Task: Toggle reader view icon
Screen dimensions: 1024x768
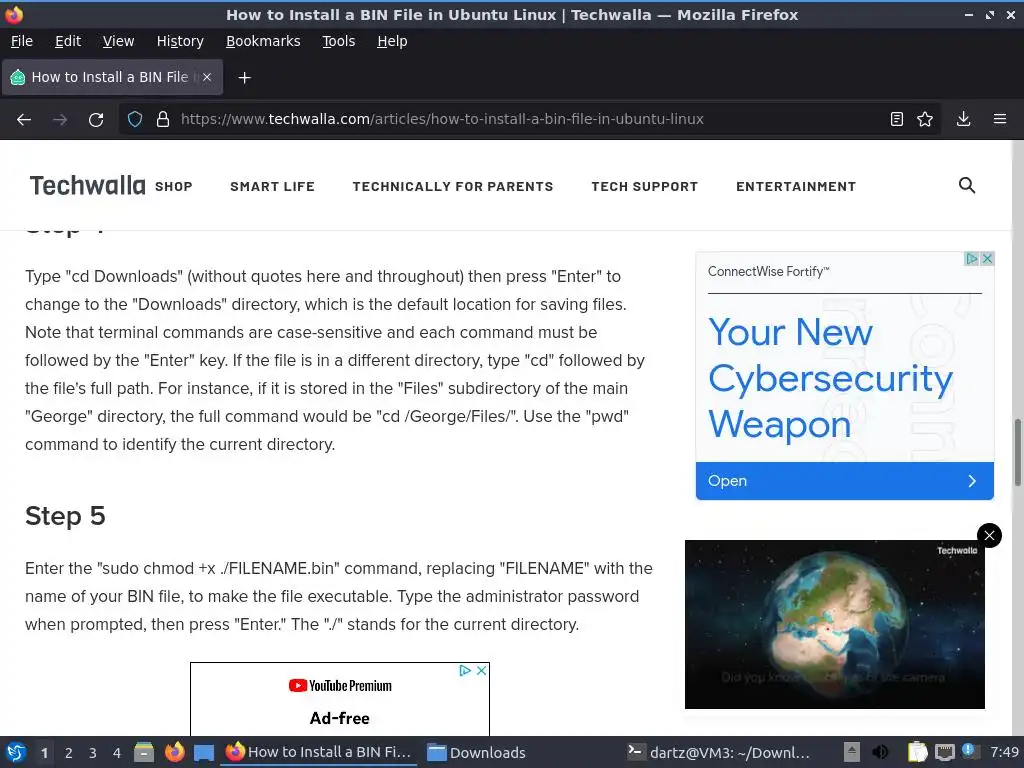Action: pyautogui.click(x=897, y=119)
